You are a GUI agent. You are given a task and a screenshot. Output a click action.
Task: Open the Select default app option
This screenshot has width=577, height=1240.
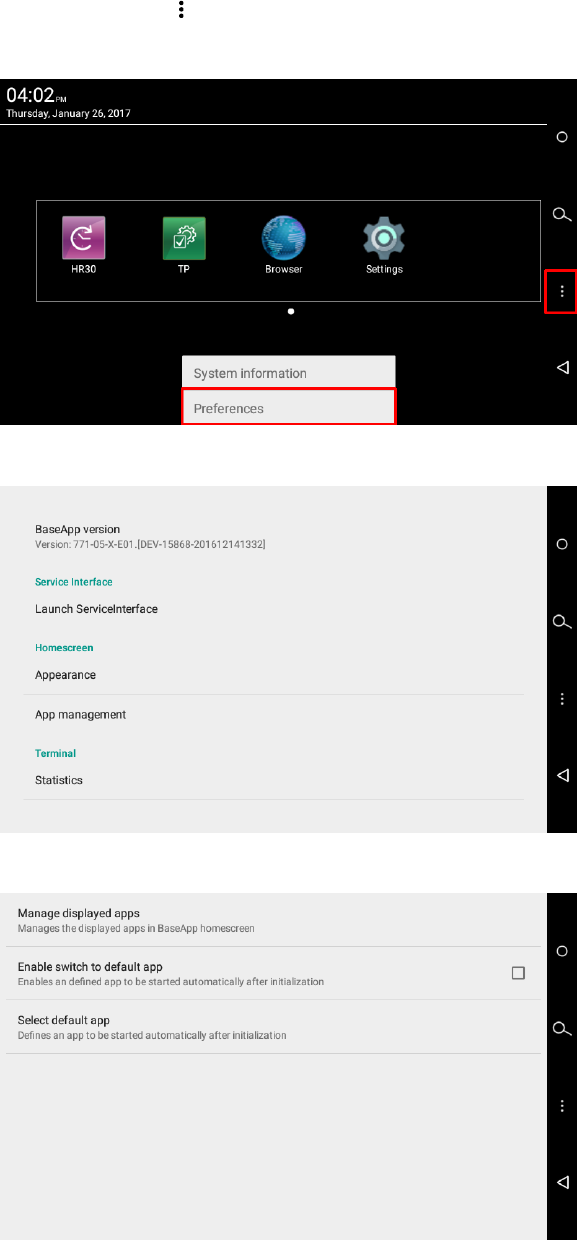[x=272, y=1027]
